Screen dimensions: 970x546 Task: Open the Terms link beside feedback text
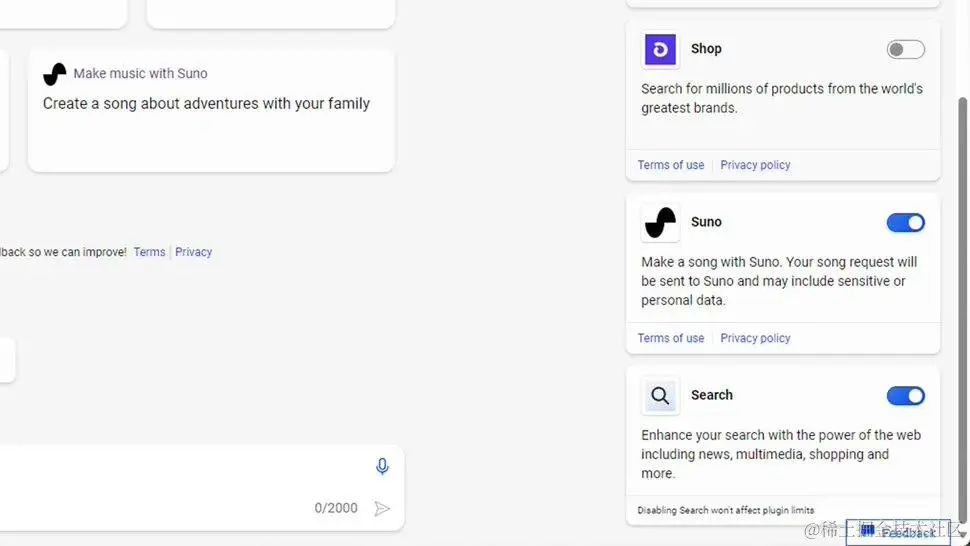coord(149,252)
